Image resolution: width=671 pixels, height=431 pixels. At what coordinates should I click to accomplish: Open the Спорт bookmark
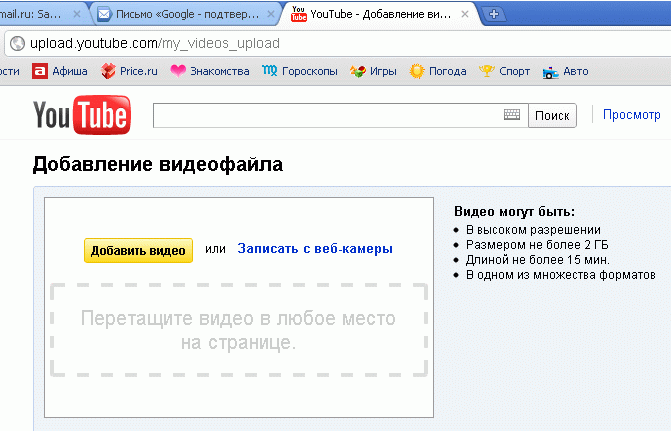coord(504,71)
